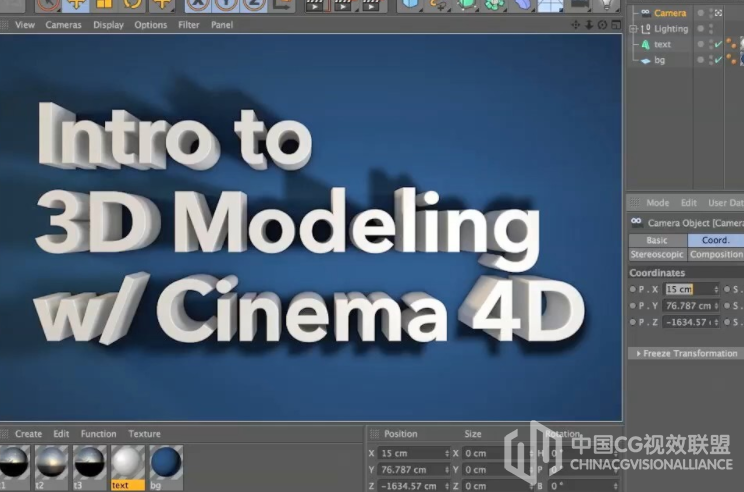Screen dimensions: 744x492
Task: Click the text object's orange Phong tag
Action: 731,44
